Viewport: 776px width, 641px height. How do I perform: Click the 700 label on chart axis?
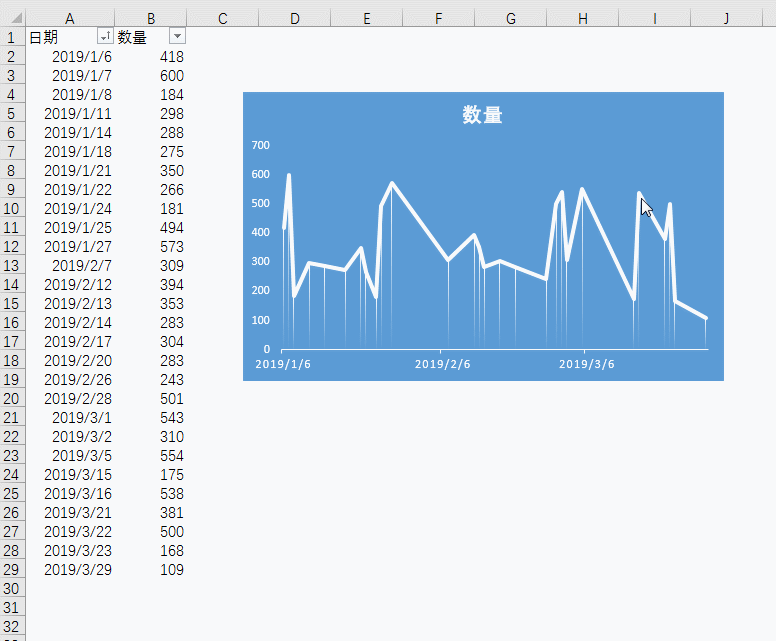[260, 145]
